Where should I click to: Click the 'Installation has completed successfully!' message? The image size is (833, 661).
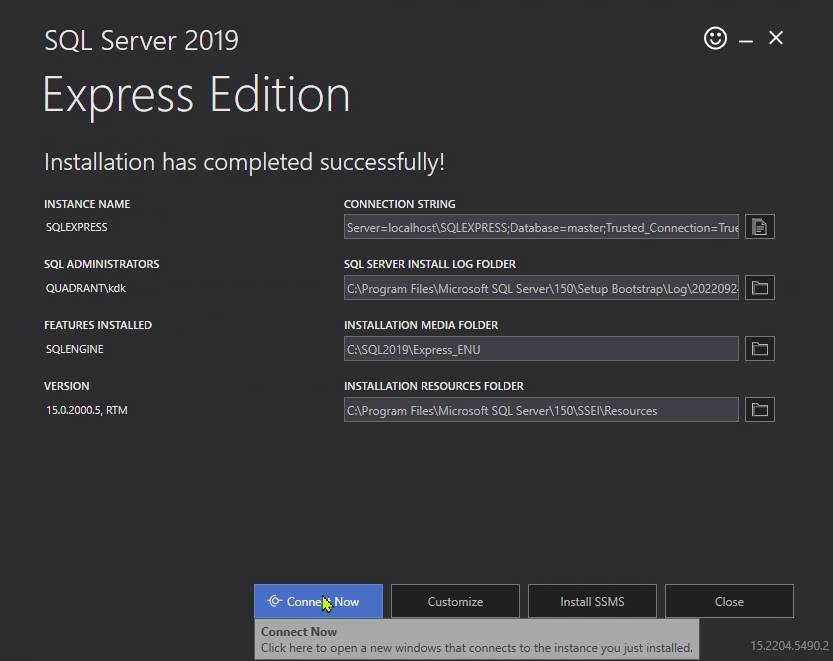[x=244, y=162]
